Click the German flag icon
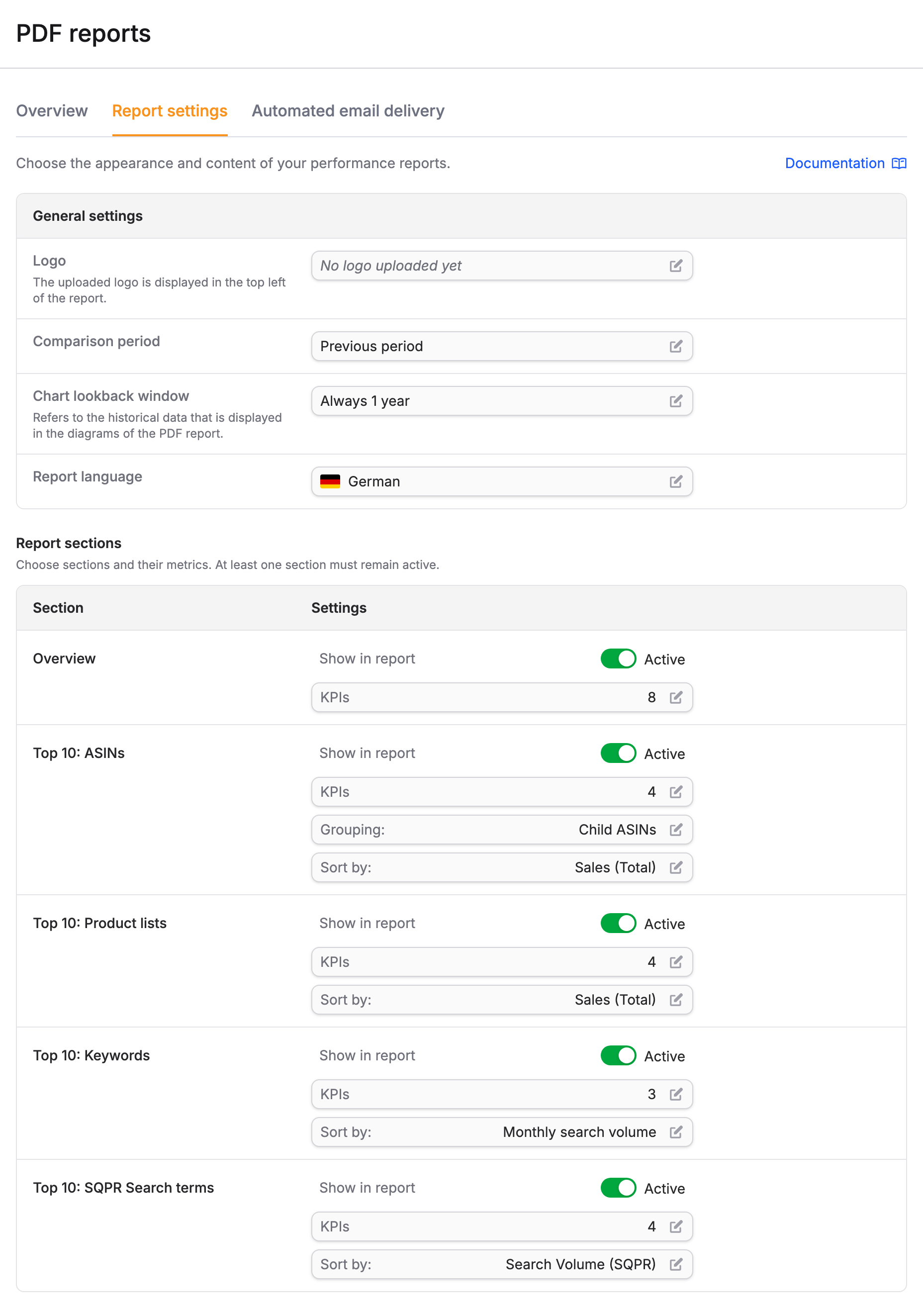 point(330,481)
